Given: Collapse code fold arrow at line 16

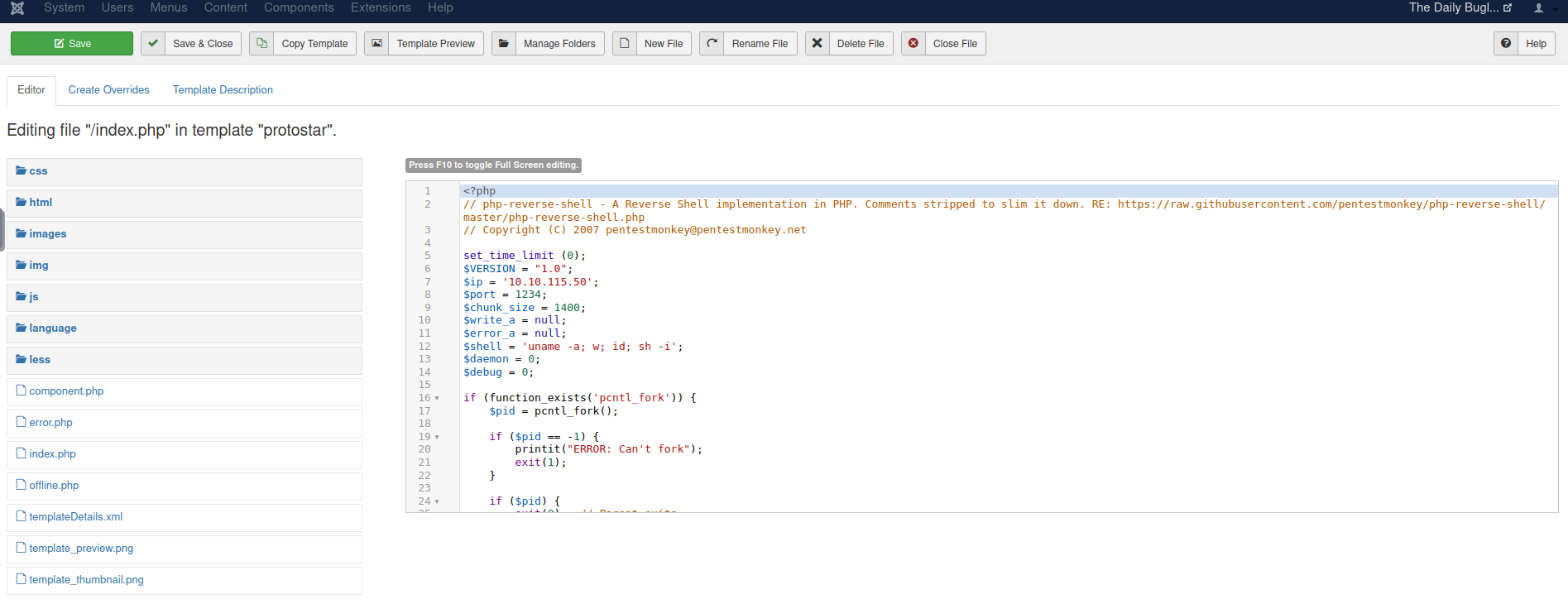Looking at the screenshot, I should [437, 398].
